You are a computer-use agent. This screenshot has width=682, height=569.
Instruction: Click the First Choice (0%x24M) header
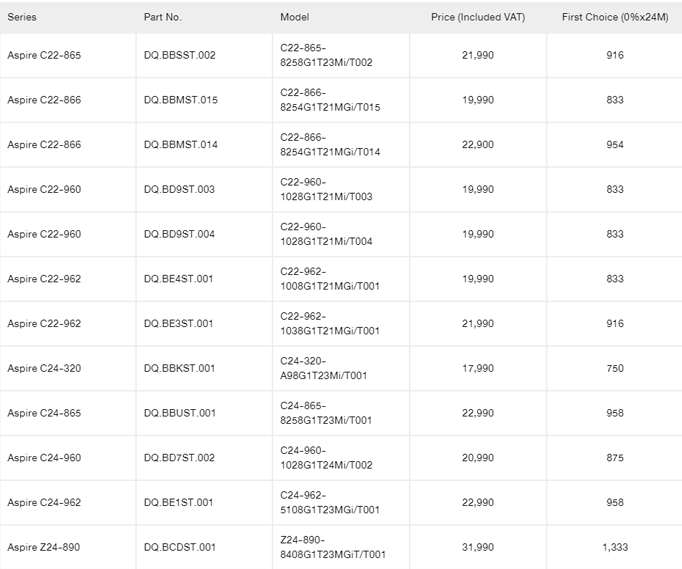tap(614, 17)
